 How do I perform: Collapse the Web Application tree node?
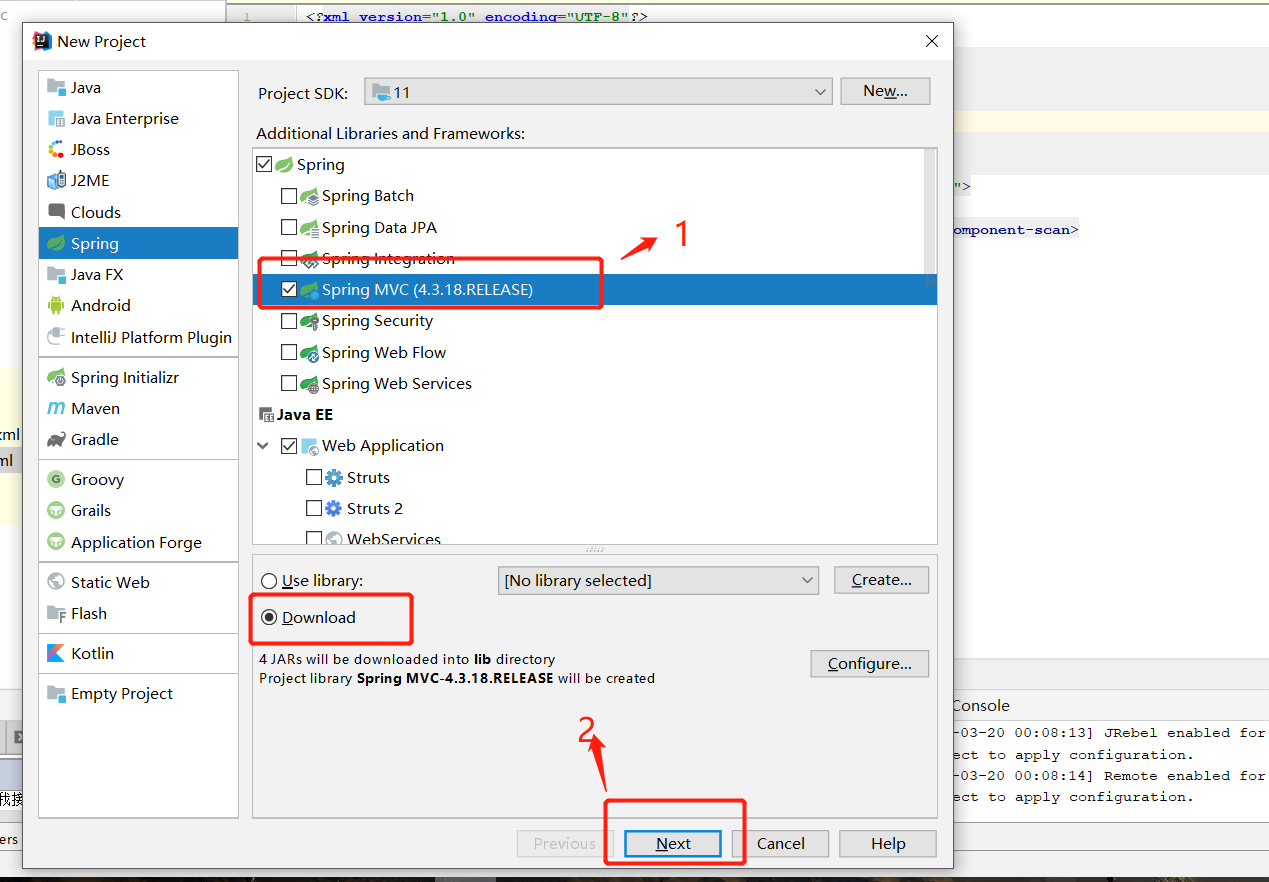[263, 445]
